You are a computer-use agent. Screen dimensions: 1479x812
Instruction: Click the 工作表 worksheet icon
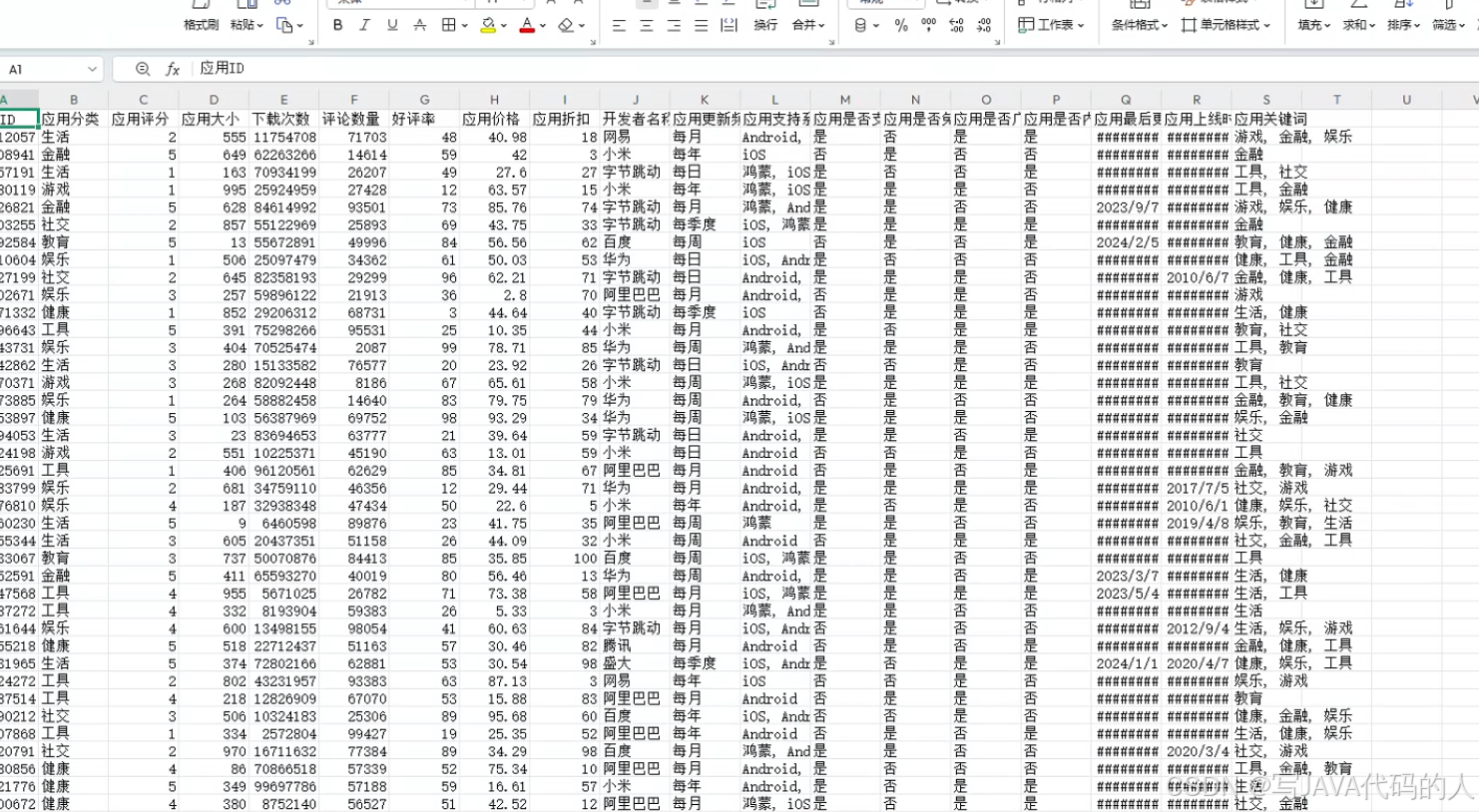pos(1025,25)
